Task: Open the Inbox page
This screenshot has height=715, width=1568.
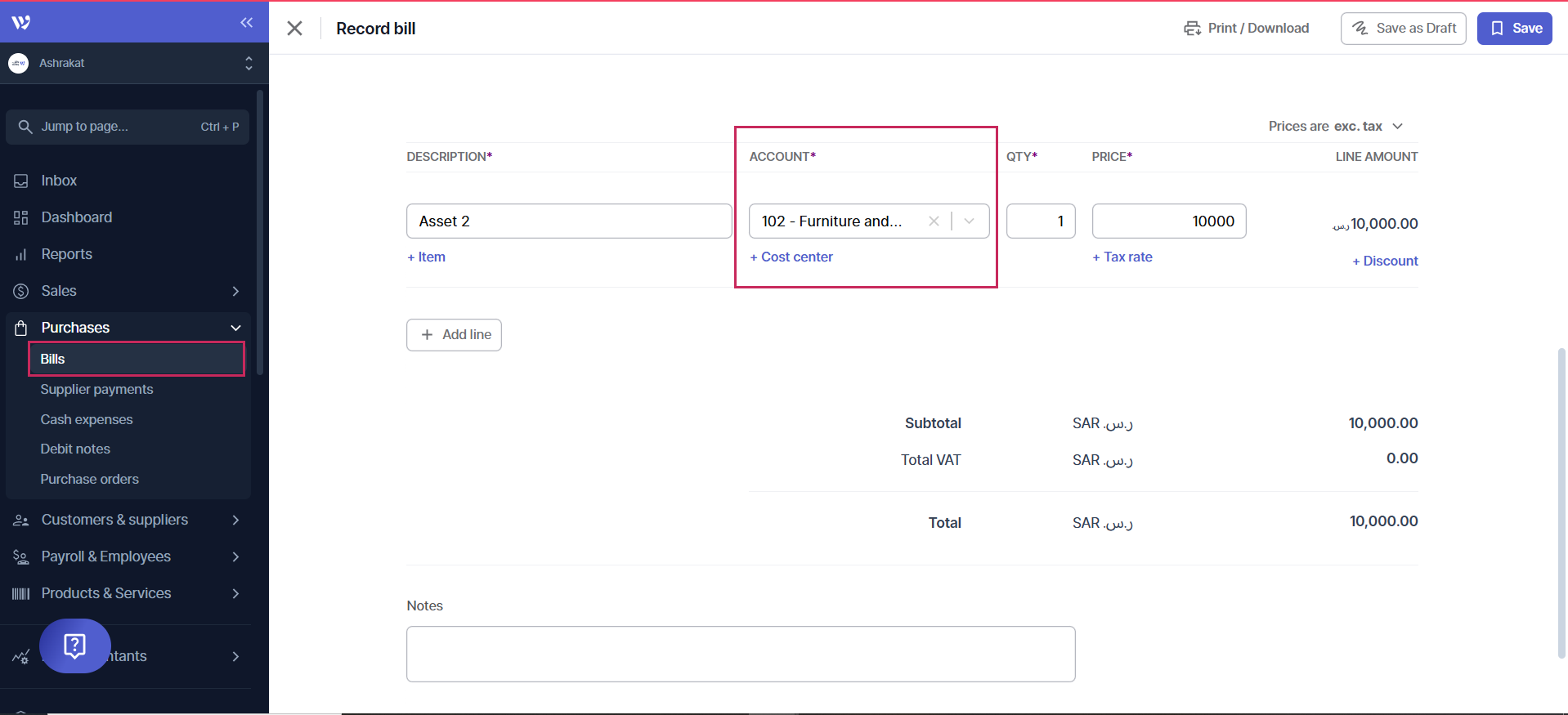Action: pyautogui.click(x=59, y=181)
